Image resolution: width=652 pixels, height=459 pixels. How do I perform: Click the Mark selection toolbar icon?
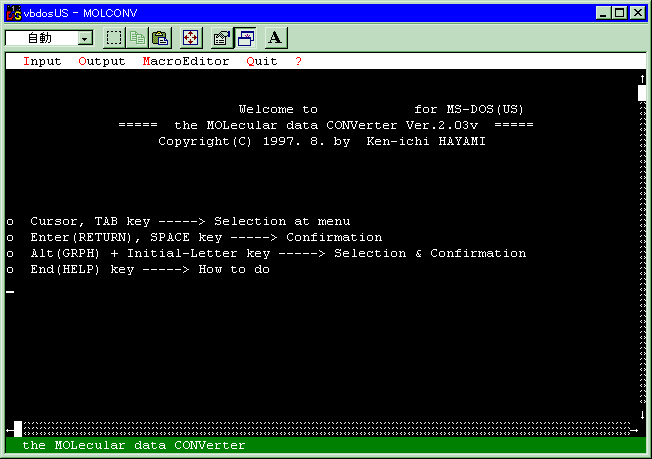(x=114, y=38)
